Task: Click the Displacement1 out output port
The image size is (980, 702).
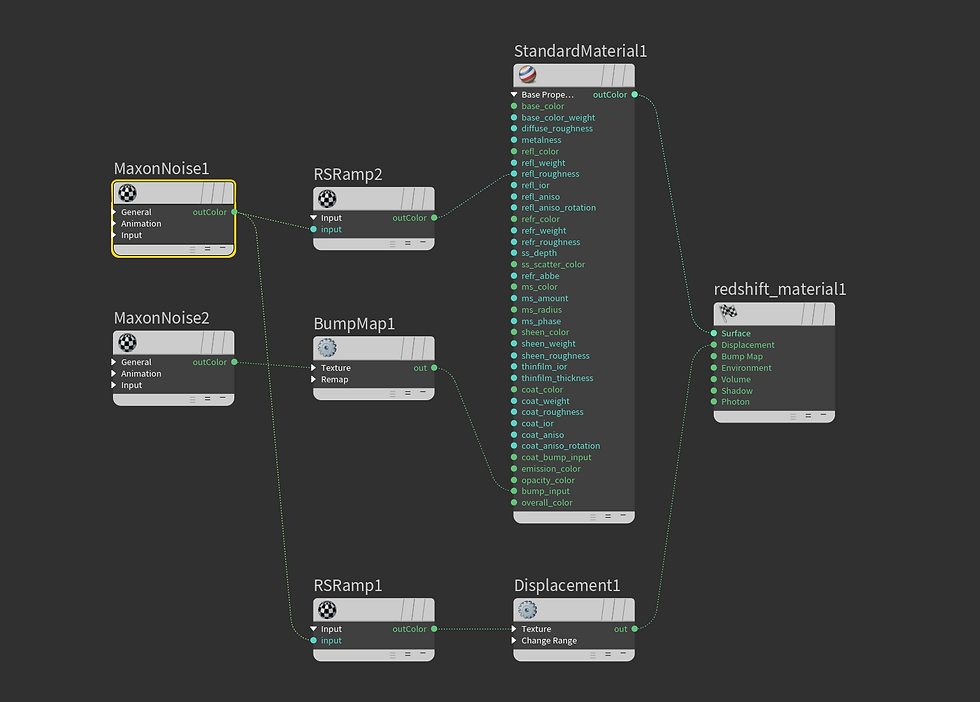Action: 634,629
